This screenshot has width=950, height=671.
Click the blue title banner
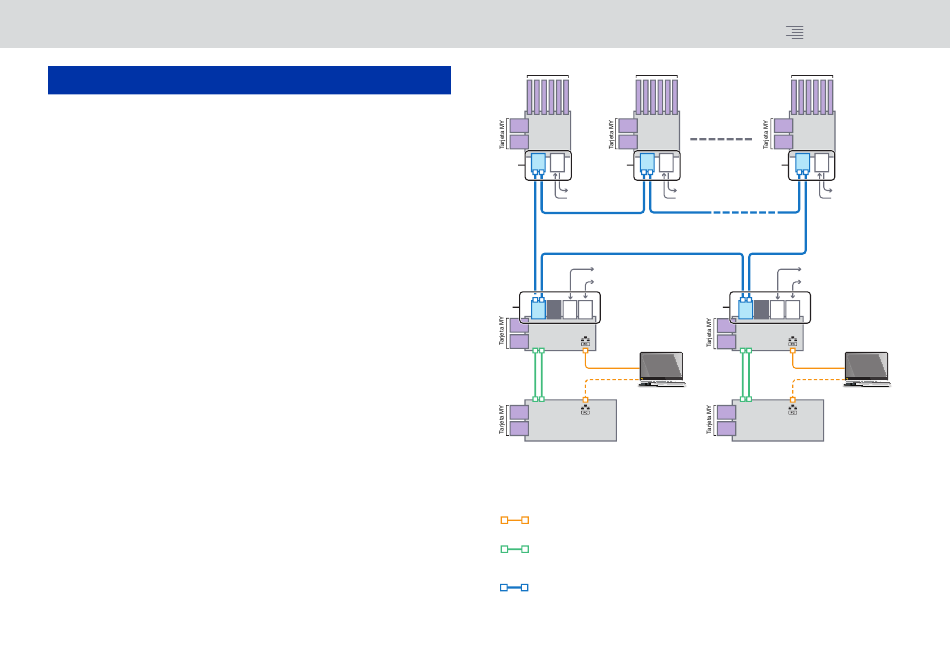pyautogui.click(x=249, y=80)
